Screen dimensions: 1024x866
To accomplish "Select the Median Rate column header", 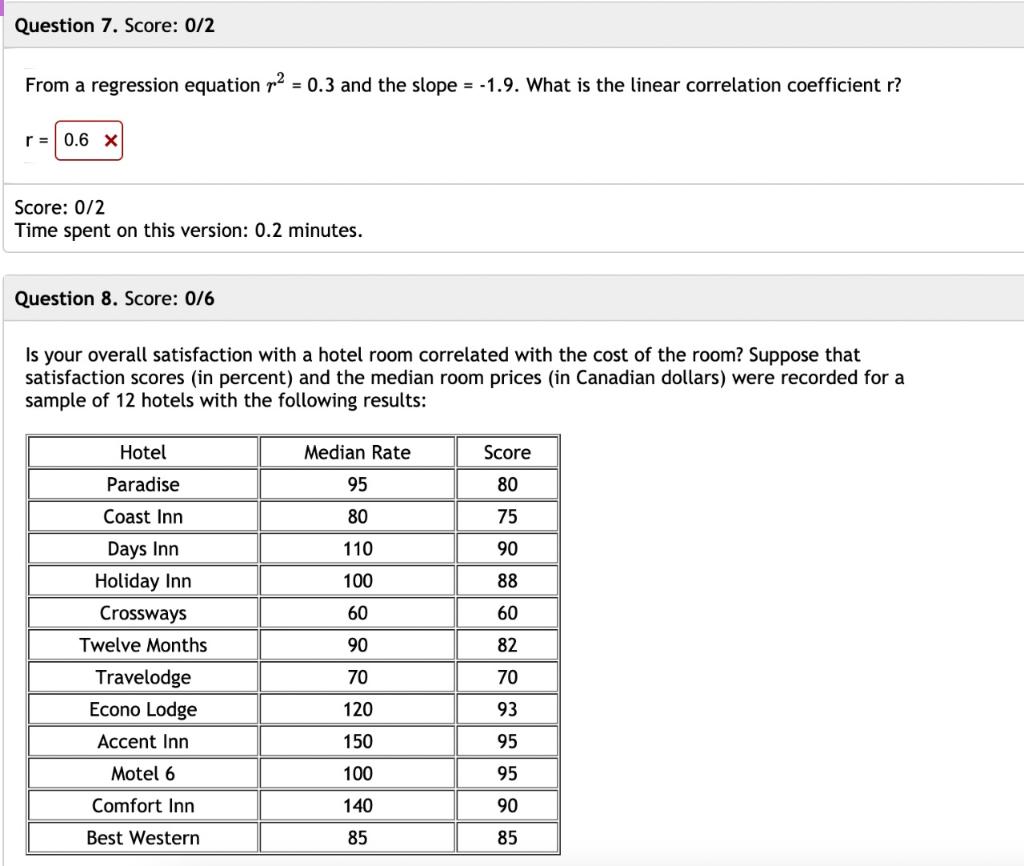I will [356, 452].
